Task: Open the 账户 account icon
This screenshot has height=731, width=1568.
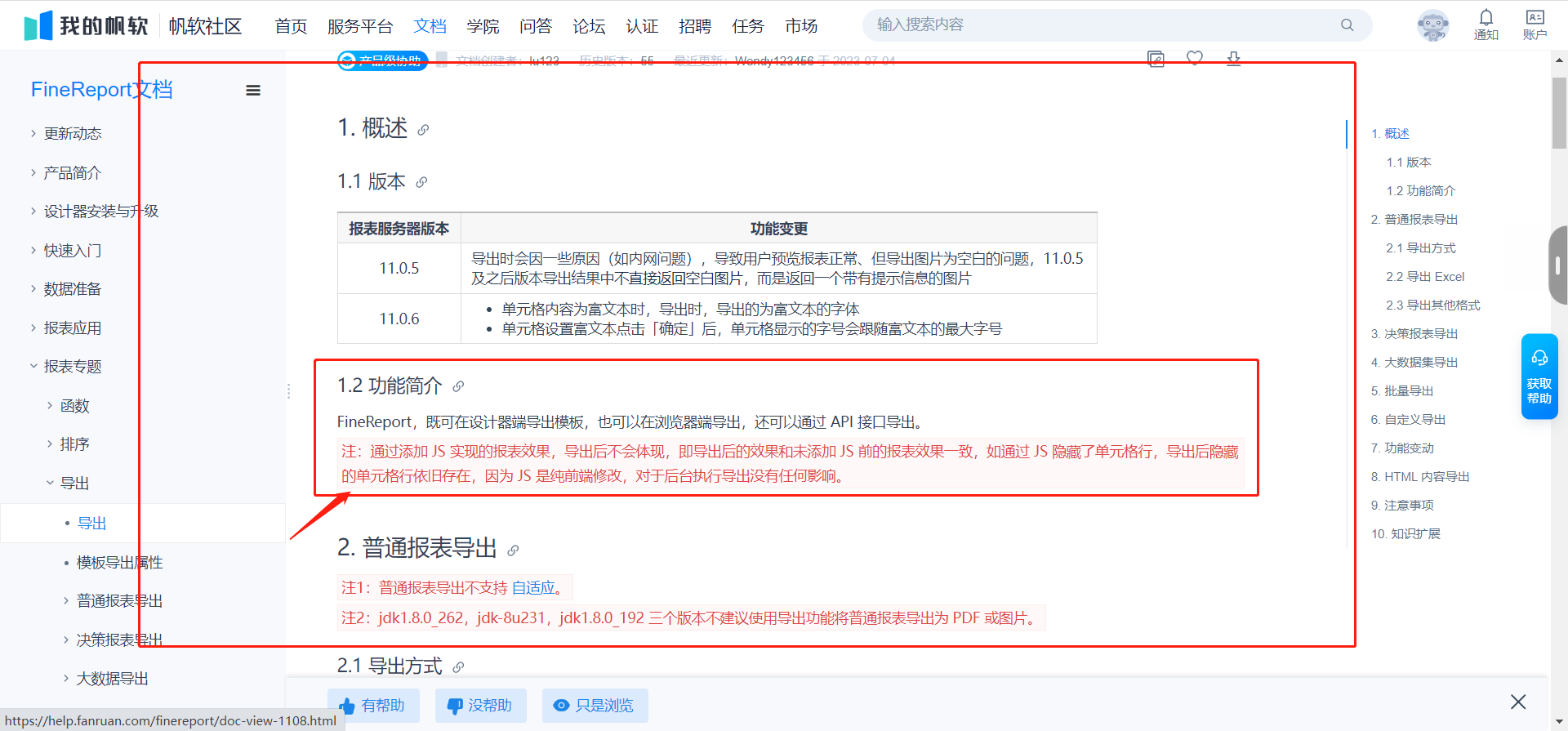Action: (1535, 25)
